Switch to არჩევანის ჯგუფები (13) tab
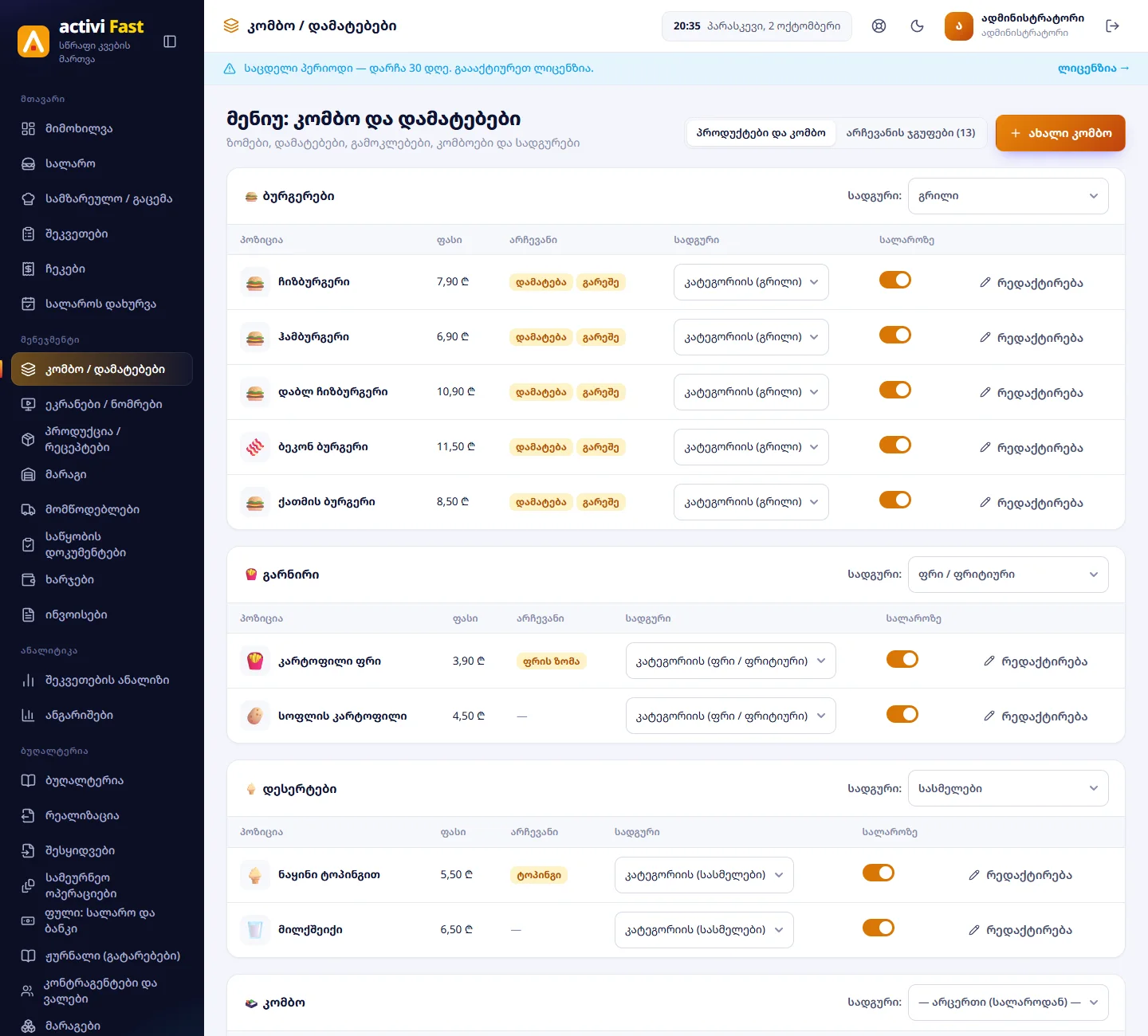This screenshot has height=1036, width=1148. [x=910, y=133]
